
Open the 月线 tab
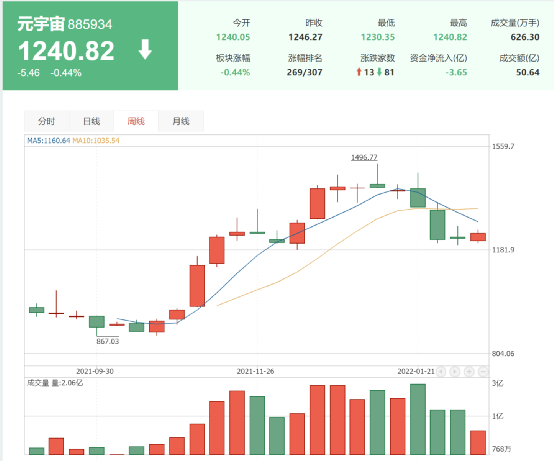[x=181, y=121]
